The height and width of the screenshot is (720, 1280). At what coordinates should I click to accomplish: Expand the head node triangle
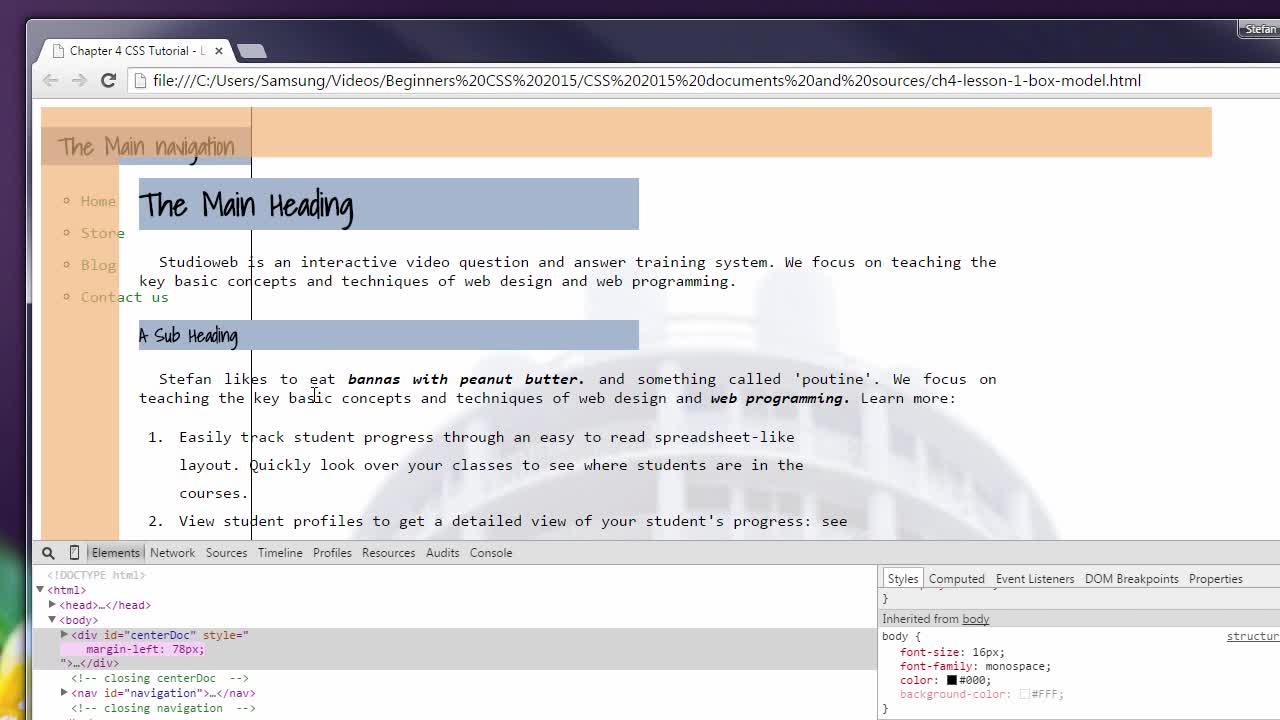(53, 605)
